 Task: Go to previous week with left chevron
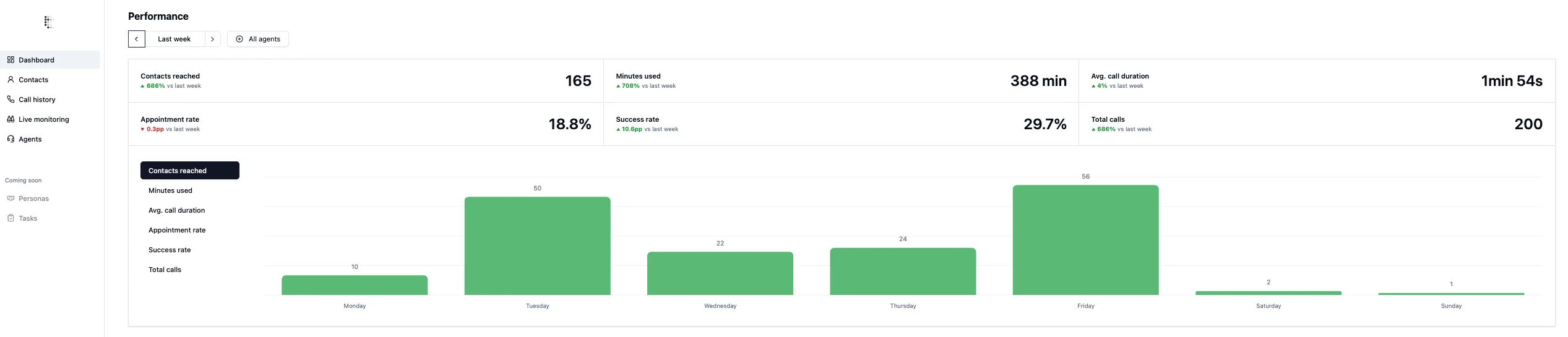pyautogui.click(x=137, y=39)
